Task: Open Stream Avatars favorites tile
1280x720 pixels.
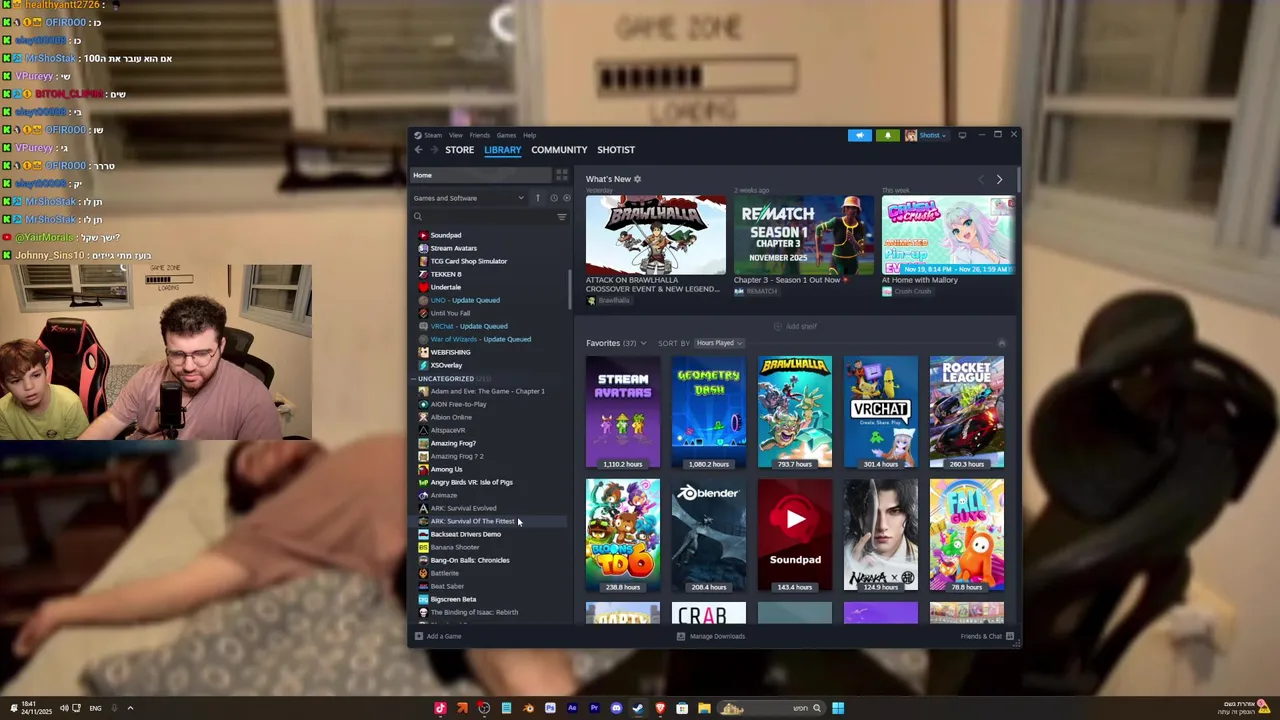Action: tap(623, 412)
